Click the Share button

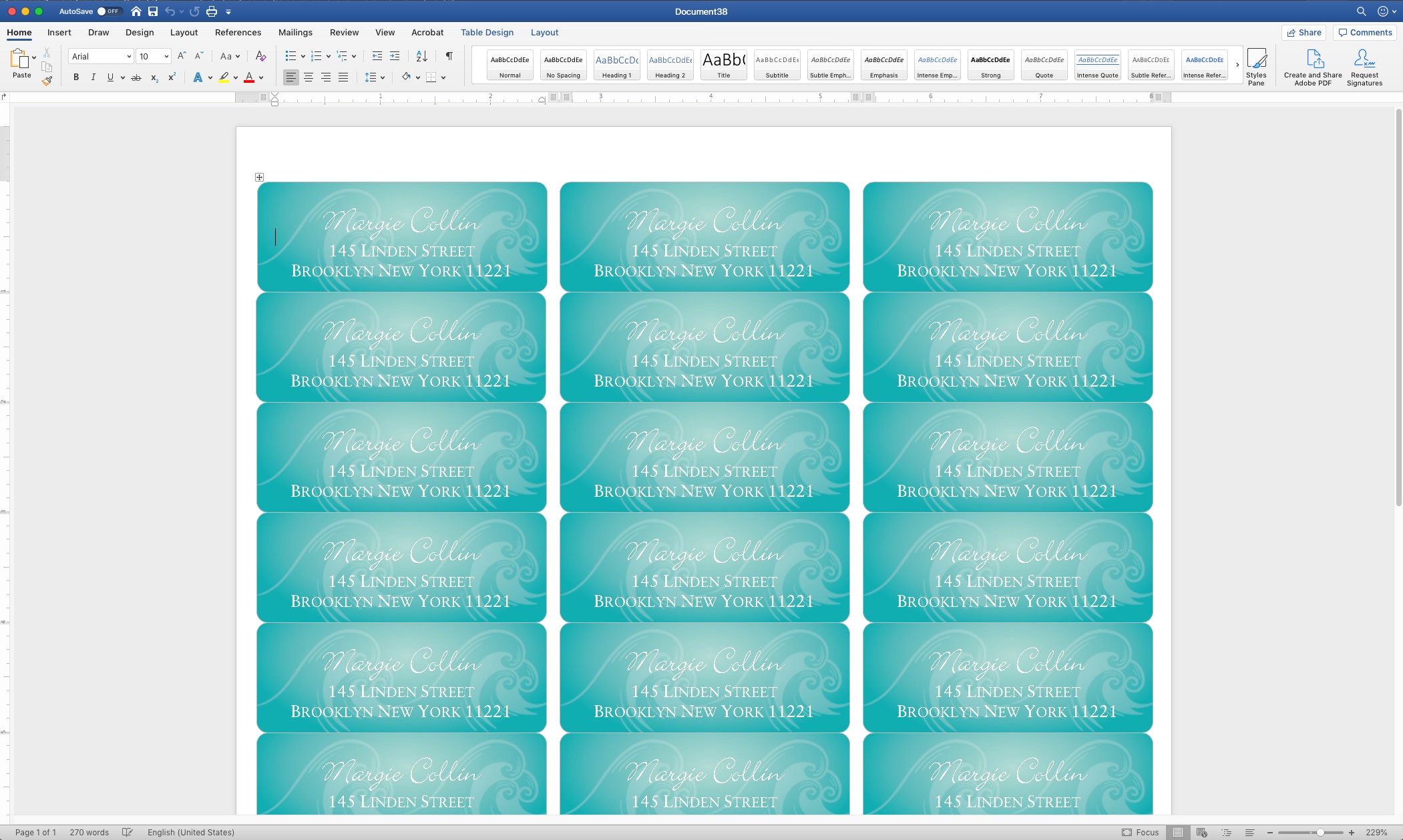click(x=1304, y=32)
